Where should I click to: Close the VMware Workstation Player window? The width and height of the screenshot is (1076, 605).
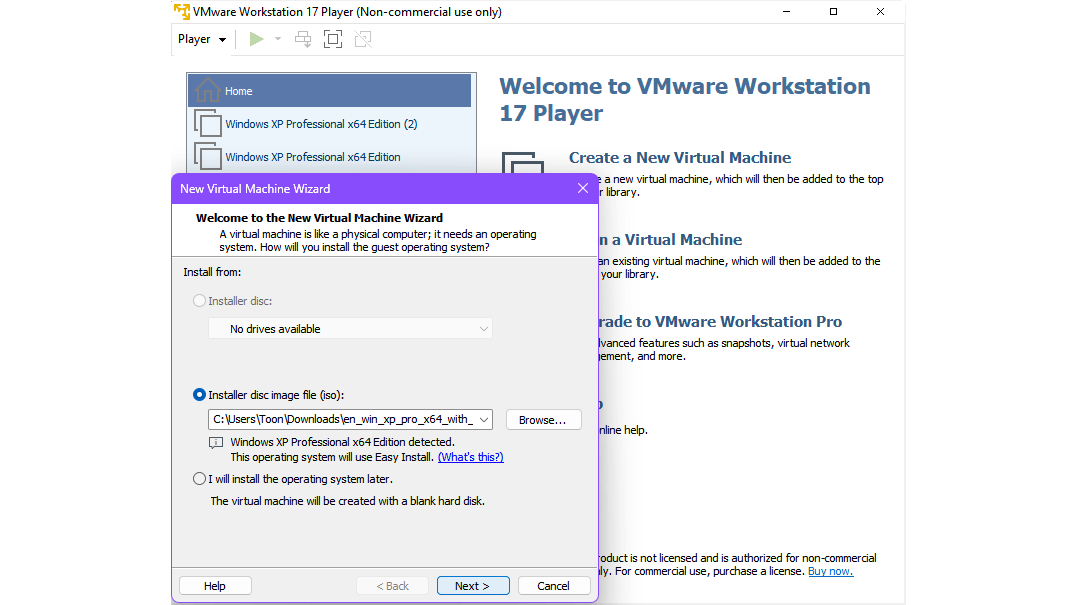coord(880,12)
